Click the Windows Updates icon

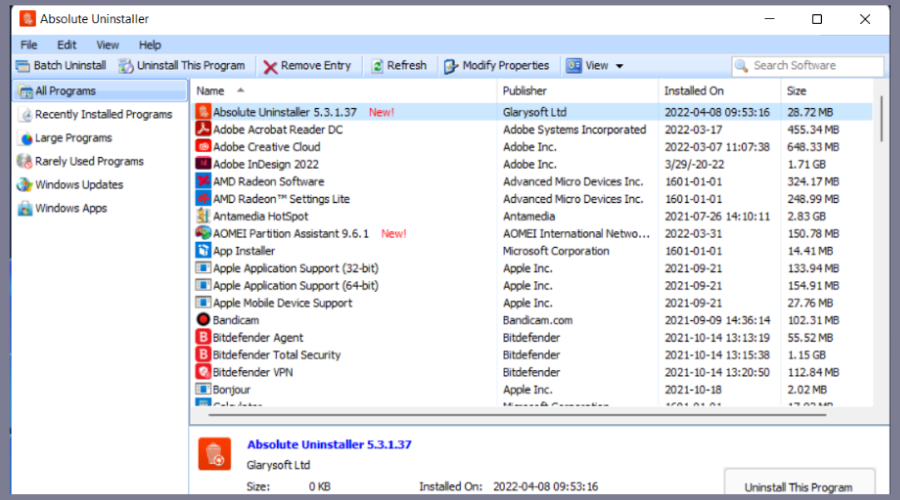coord(25,185)
